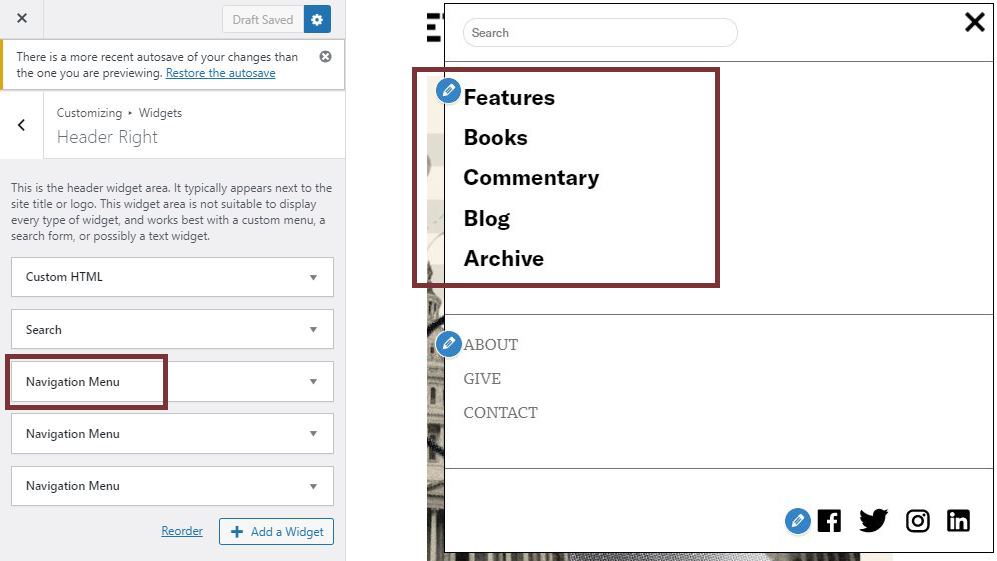Click the Reorder link
This screenshot has width=997, height=561.
[182, 531]
